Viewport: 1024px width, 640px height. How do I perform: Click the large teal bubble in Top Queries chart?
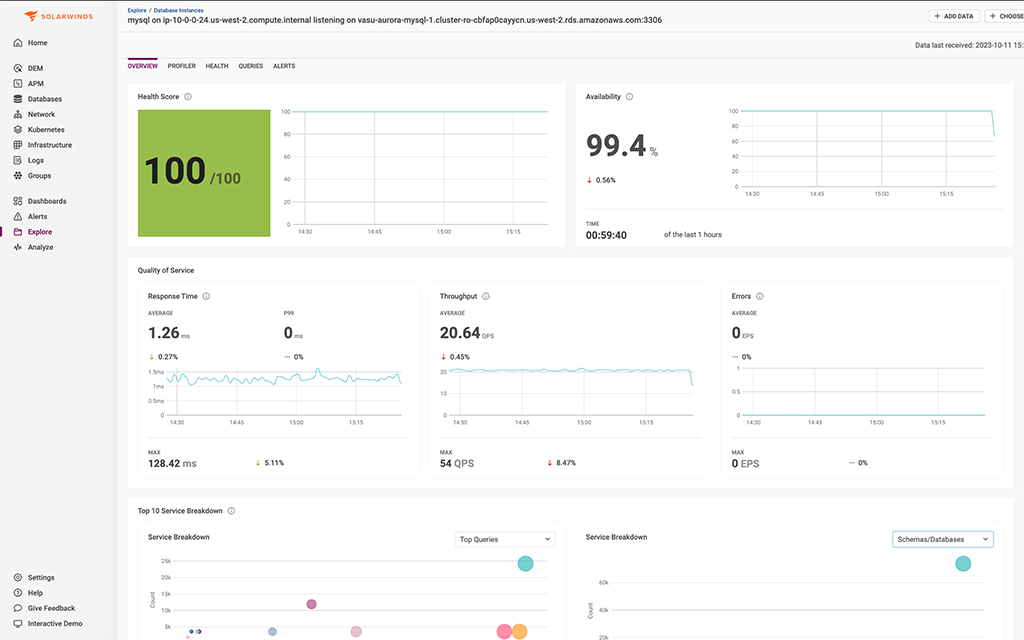click(x=525, y=564)
